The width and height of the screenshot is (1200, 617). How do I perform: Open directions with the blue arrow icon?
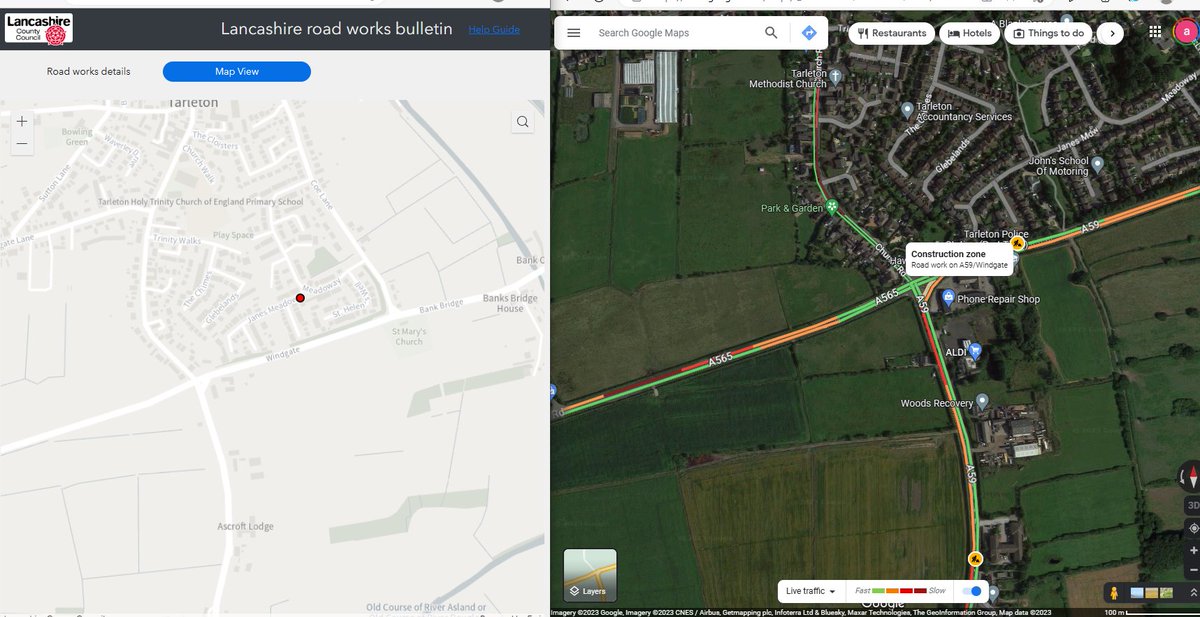pos(809,33)
